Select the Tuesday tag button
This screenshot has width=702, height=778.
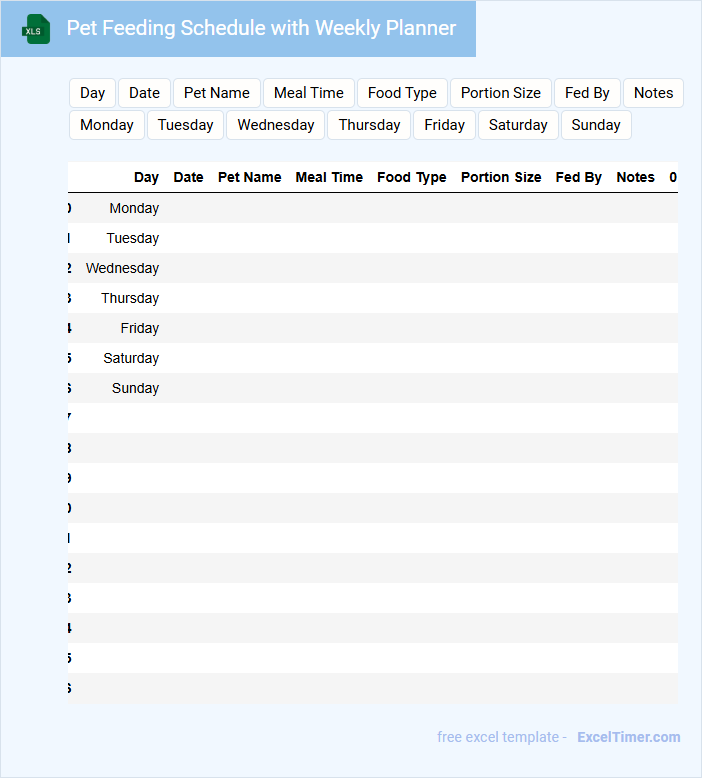point(186,125)
